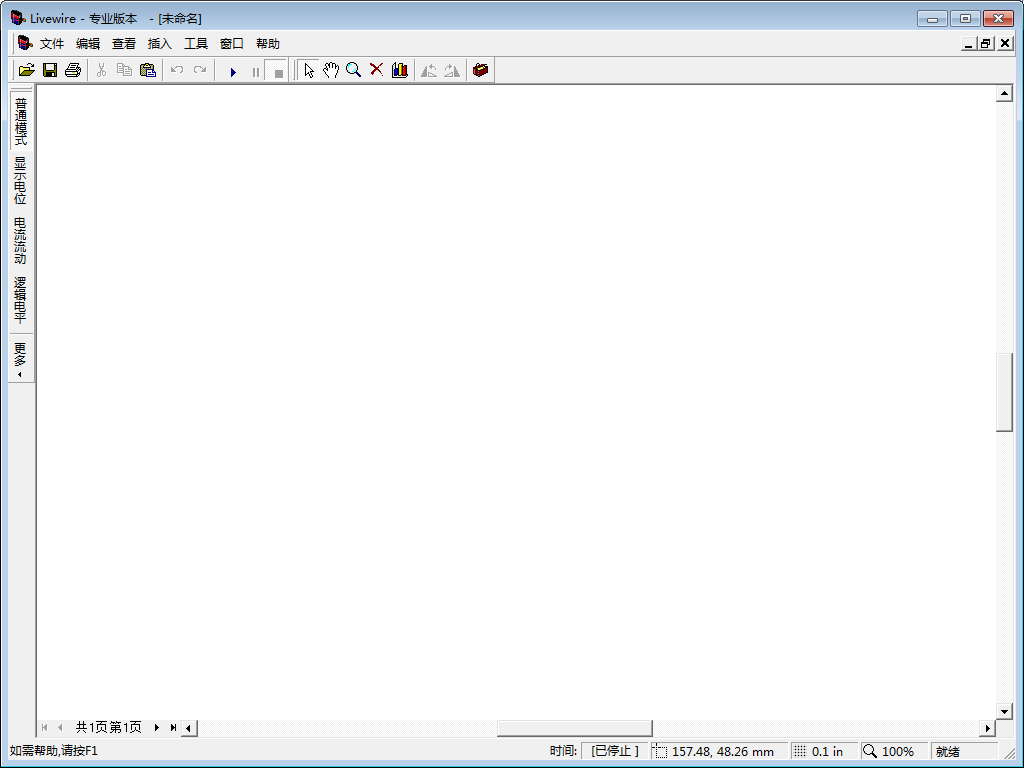This screenshot has height=768, width=1024.
Task: Cut selection with the scissors icon
Action: click(101, 70)
